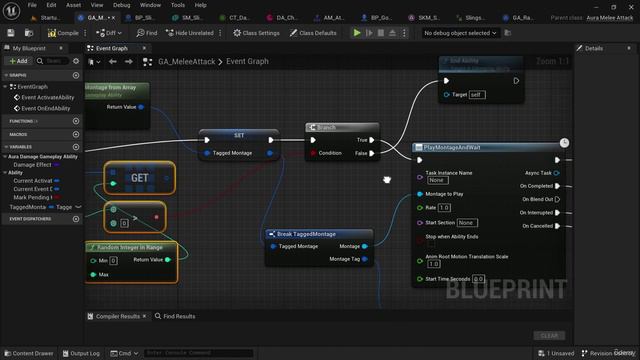Image resolution: width=640 pixels, height=360 pixels.
Task: Click the Unreal Engine logo icon
Action: (x=11, y=11)
